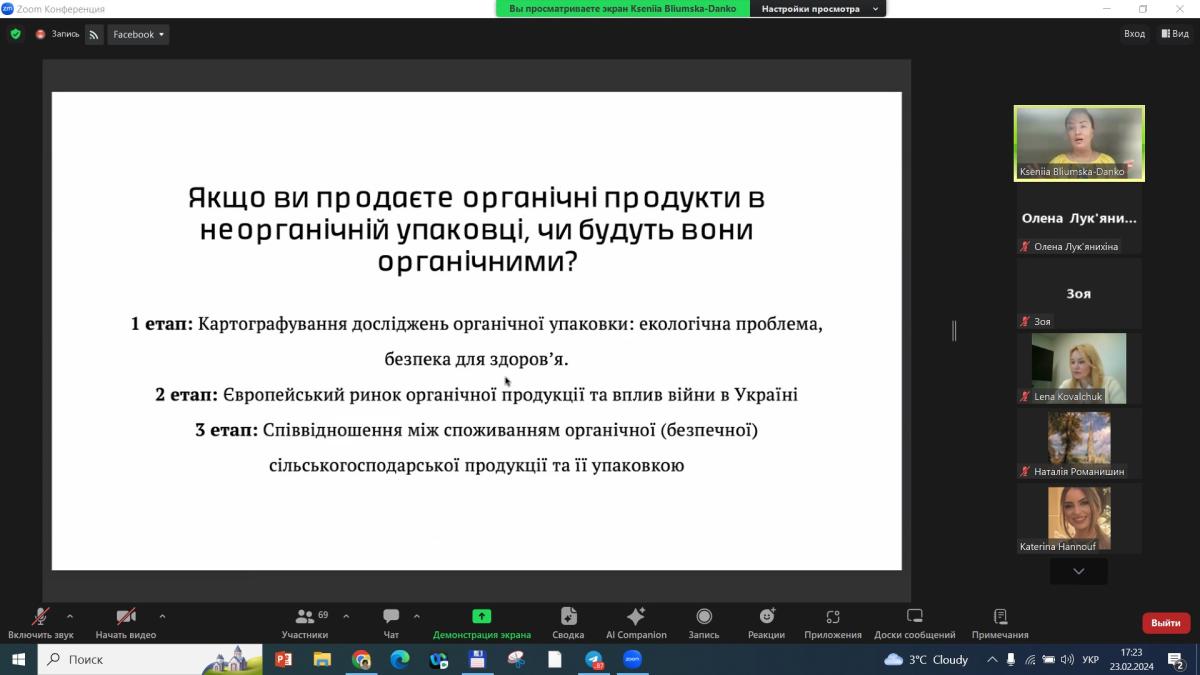Expand the Настройки просмотра dropdown
The width and height of the screenshot is (1200, 675).
[x=818, y=9]
